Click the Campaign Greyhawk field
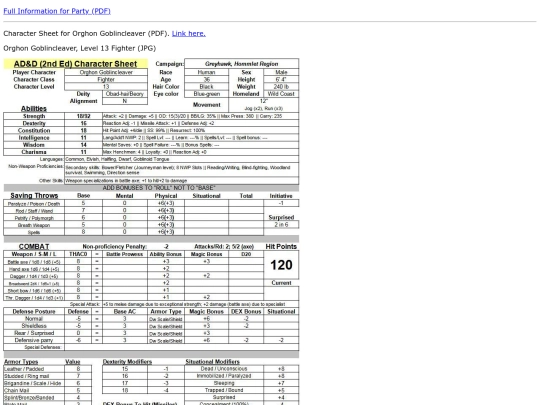The width and height of the screenshot is (540, 405). (x=241, y=64)
